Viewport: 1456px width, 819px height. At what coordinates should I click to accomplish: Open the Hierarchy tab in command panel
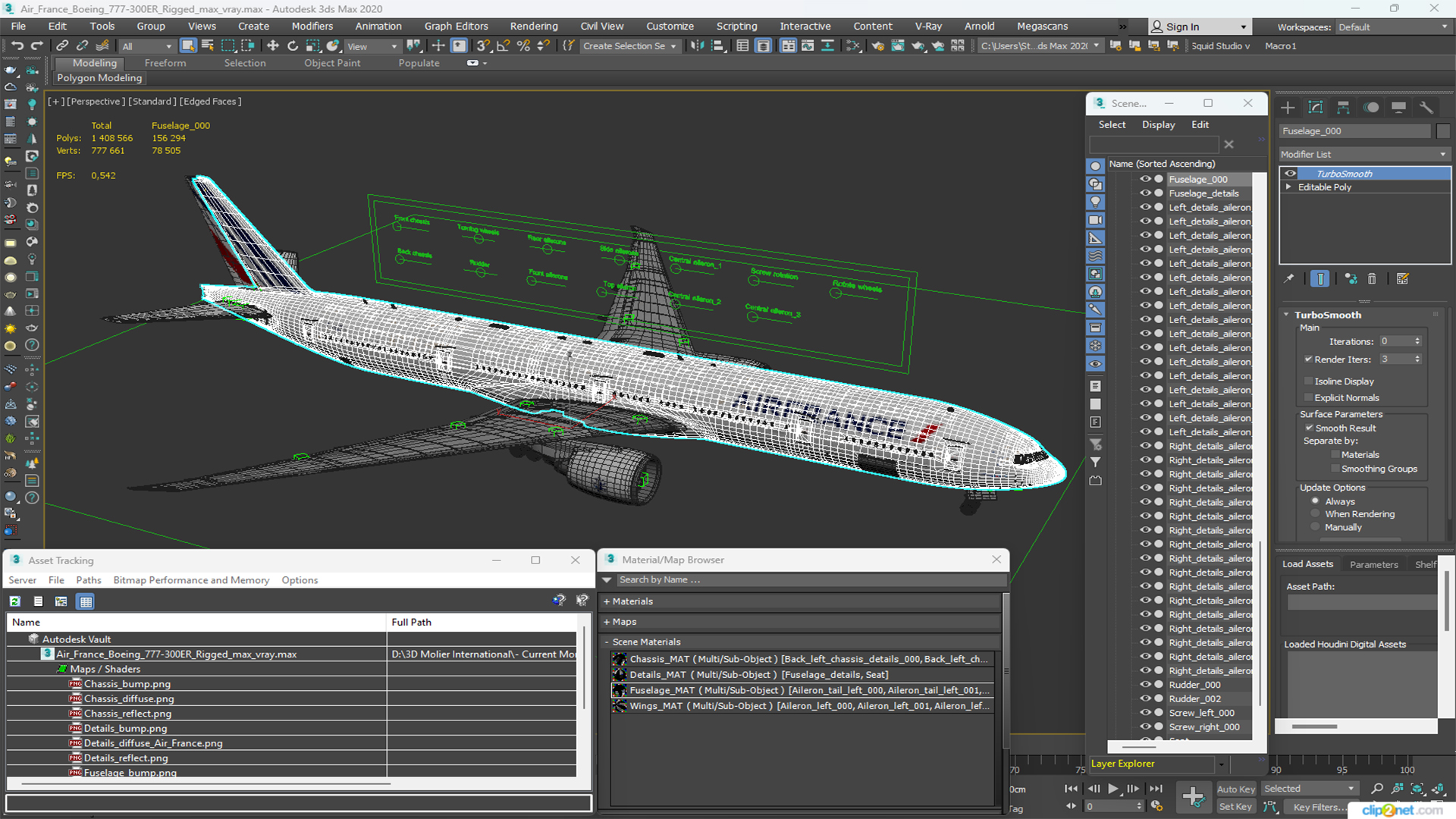(1343, 108)
